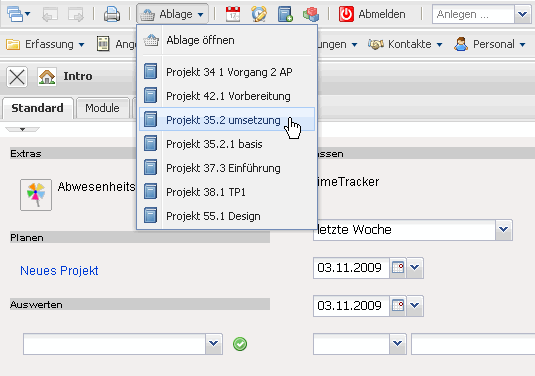Click the colored cubes icon
This screenshot has height=376, width=535.
pos(311,14)
